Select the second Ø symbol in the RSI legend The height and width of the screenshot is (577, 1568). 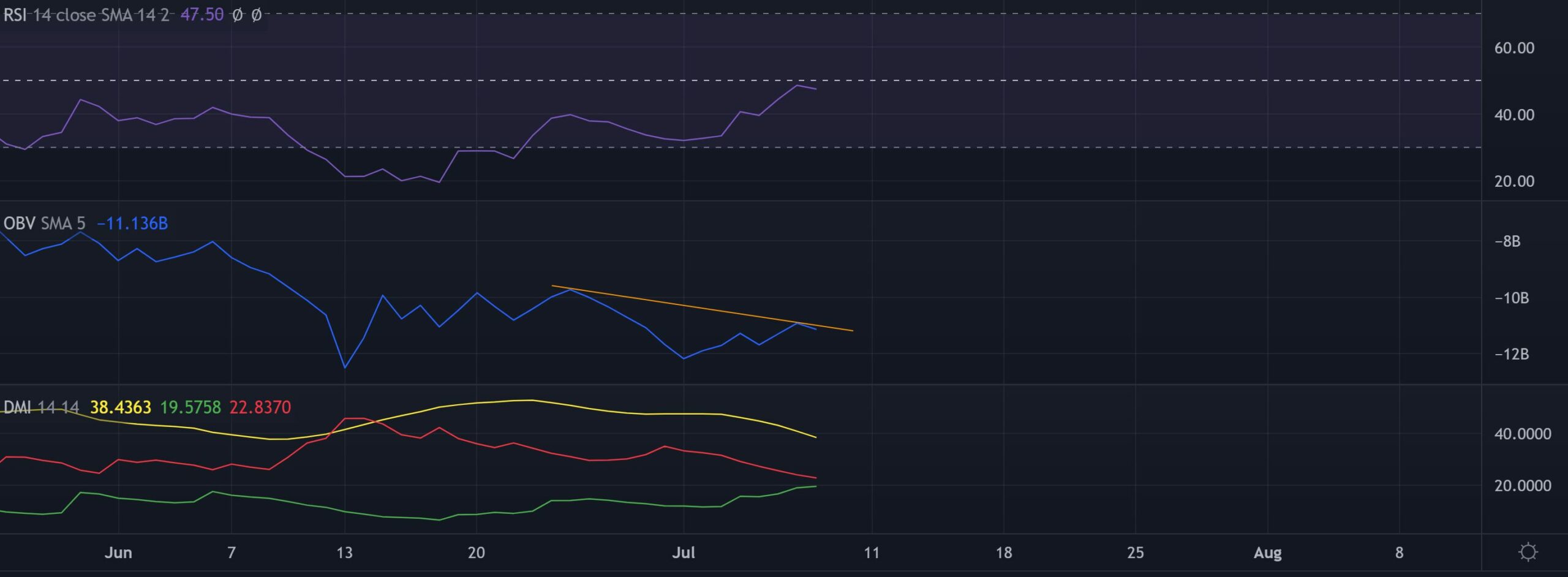(257, 15)
